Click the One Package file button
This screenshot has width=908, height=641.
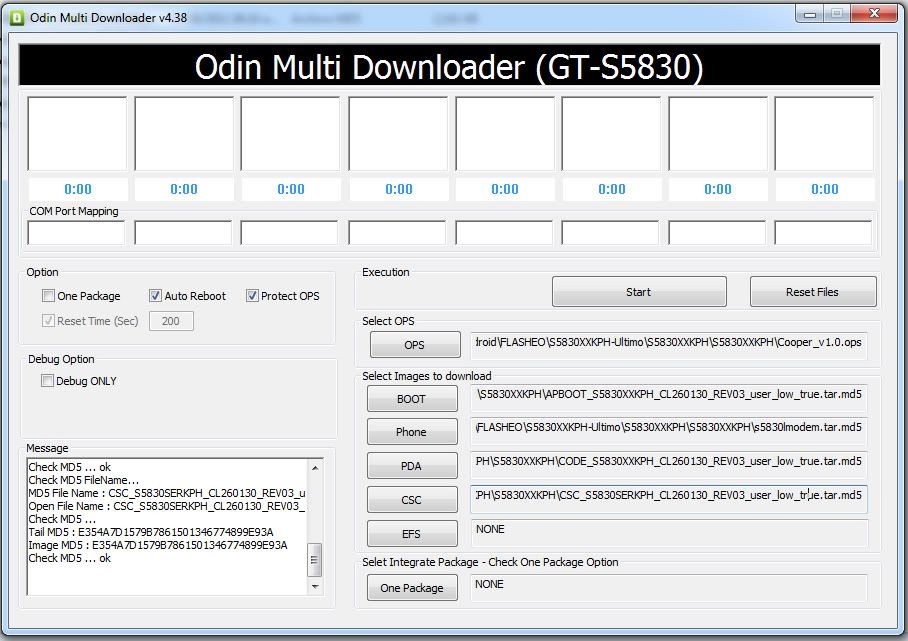[412, 588]
